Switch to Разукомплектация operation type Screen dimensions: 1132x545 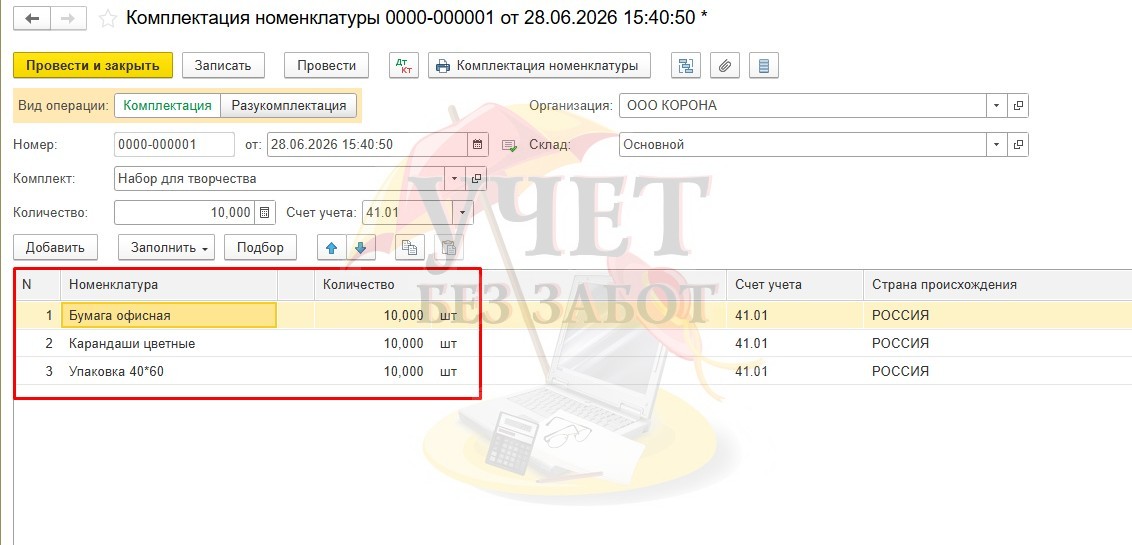[x=288, y=105]
